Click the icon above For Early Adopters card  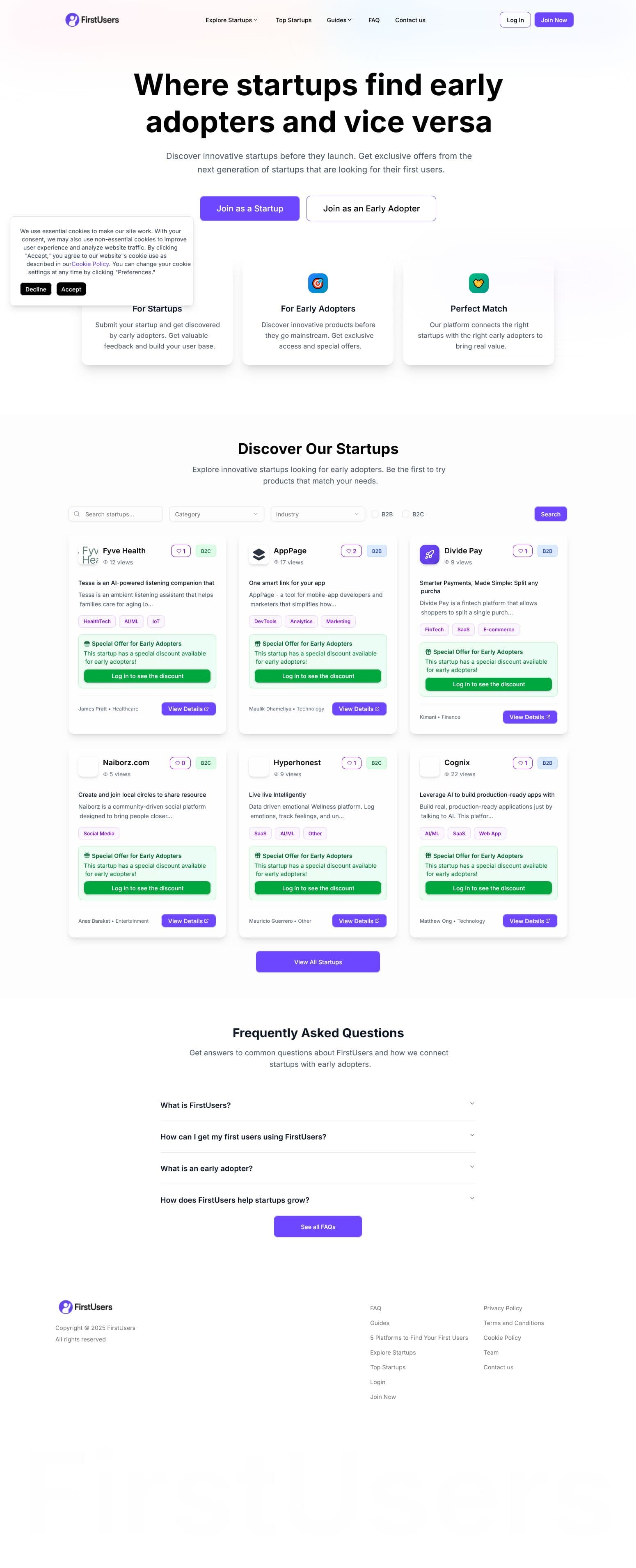(318, 283)
